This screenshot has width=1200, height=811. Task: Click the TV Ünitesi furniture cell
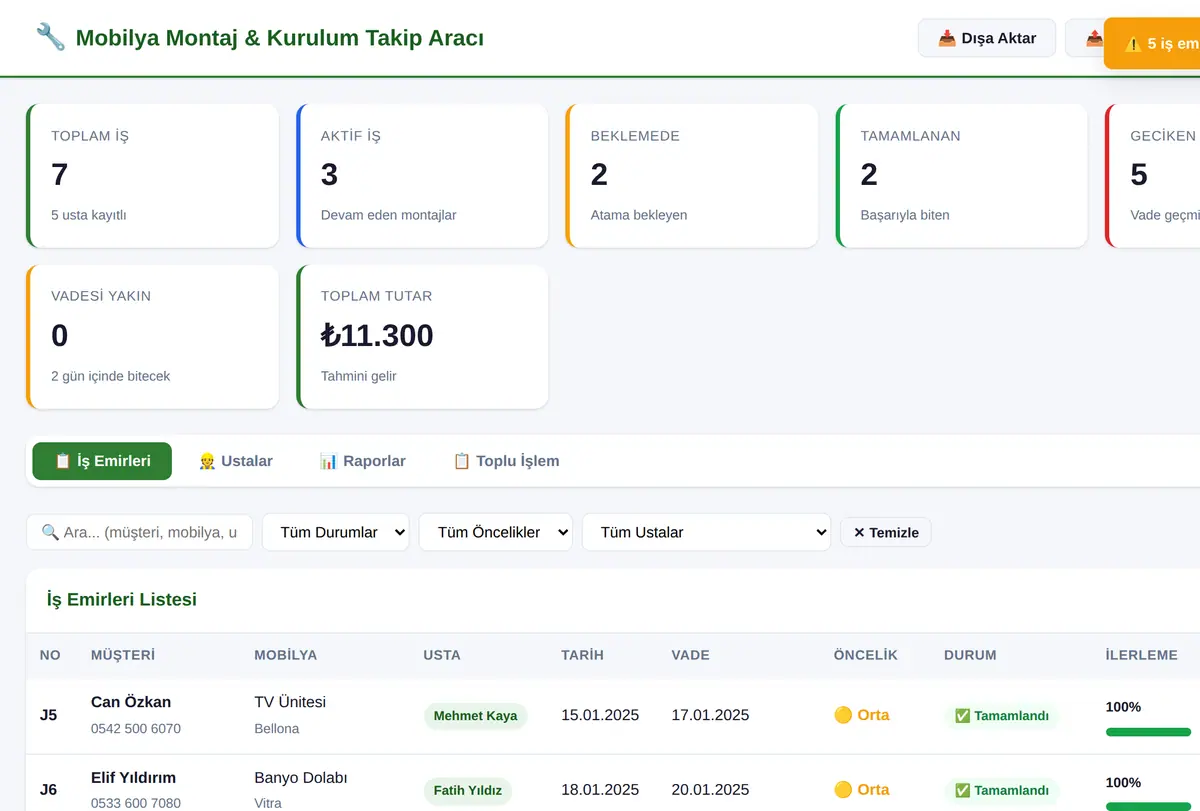pos(290,702)
